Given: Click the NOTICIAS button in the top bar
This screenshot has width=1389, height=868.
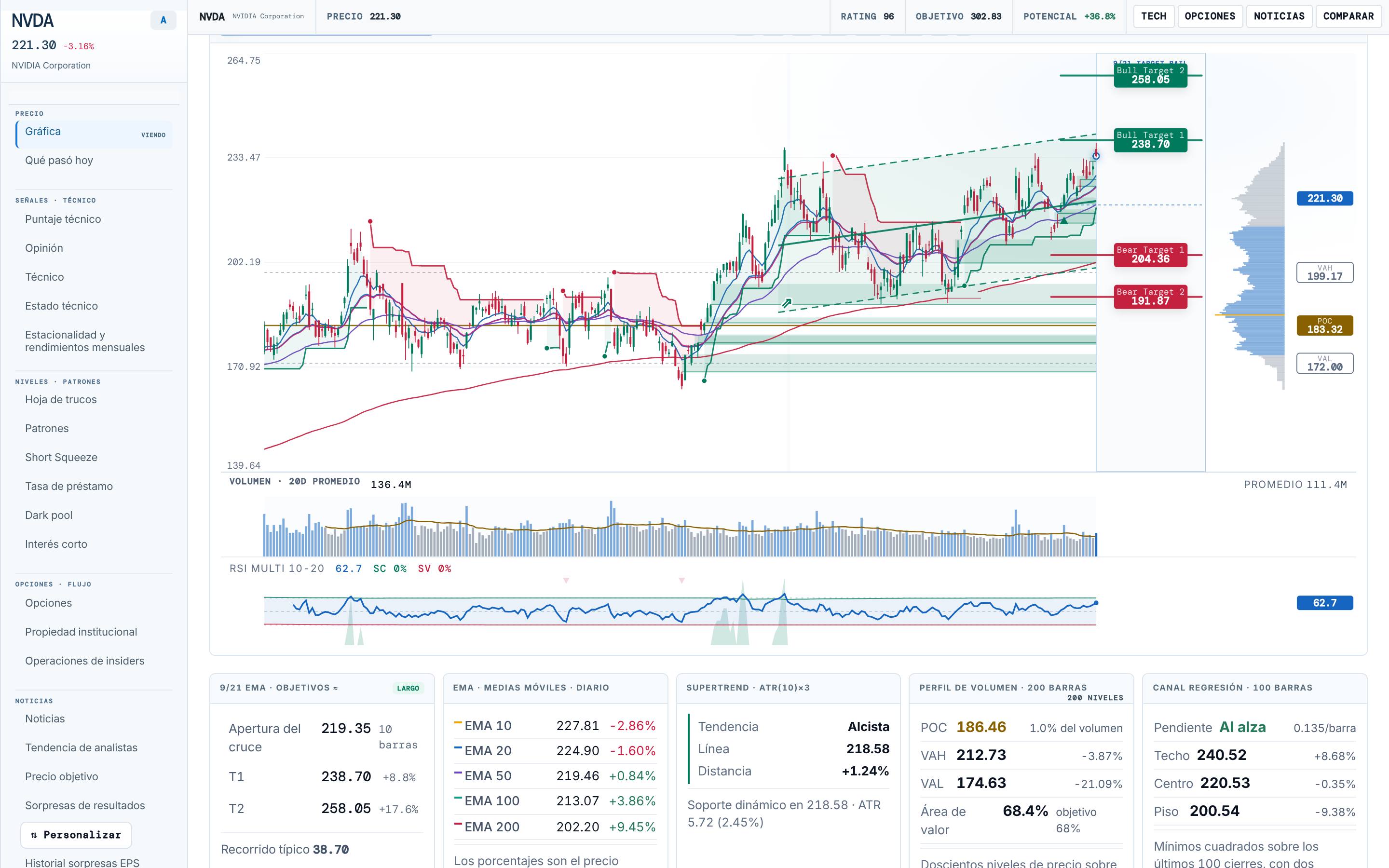Looking at the screenshot, I should [1279, 16].
